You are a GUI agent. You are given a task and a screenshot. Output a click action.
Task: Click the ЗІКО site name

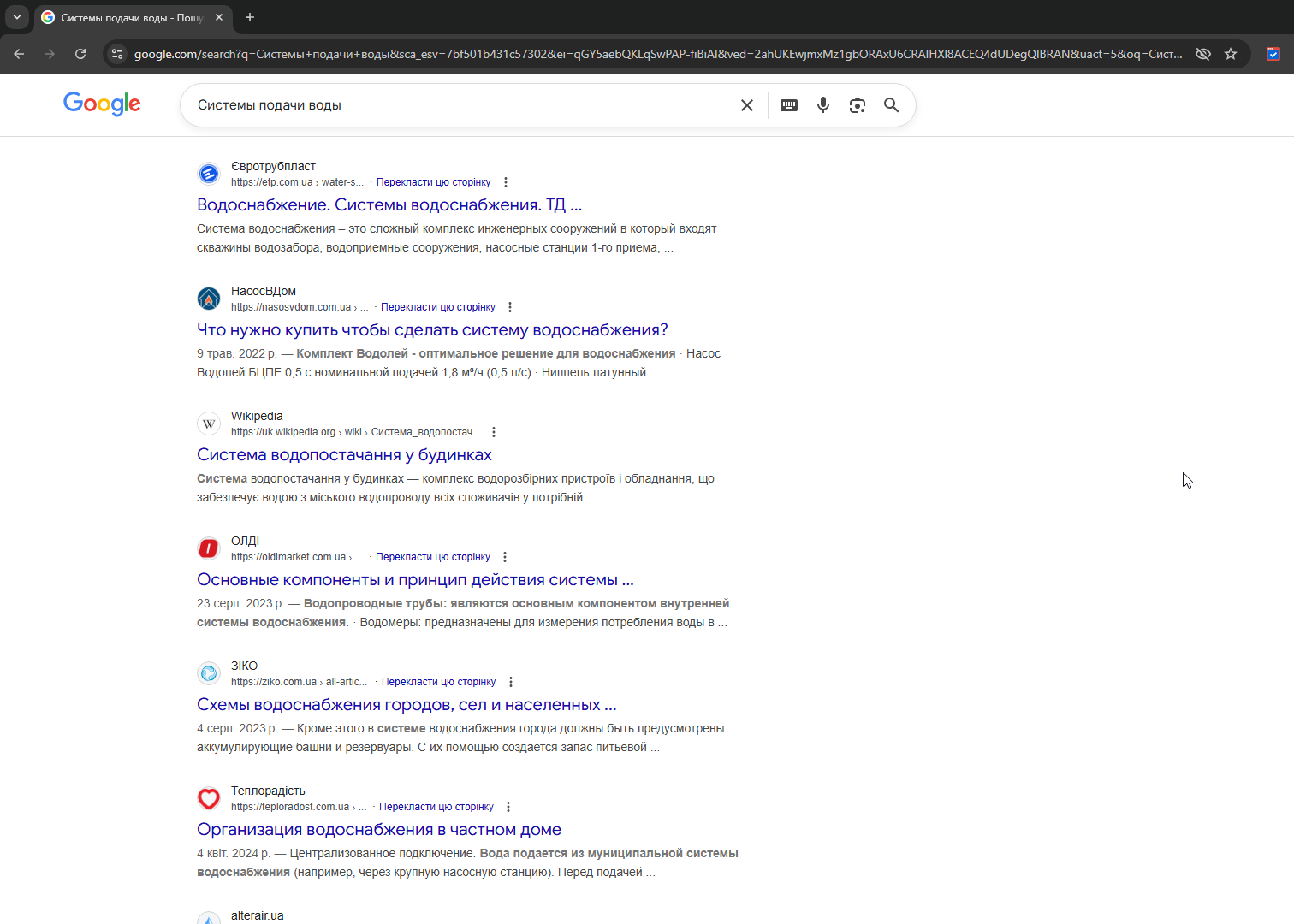[244, 666]
